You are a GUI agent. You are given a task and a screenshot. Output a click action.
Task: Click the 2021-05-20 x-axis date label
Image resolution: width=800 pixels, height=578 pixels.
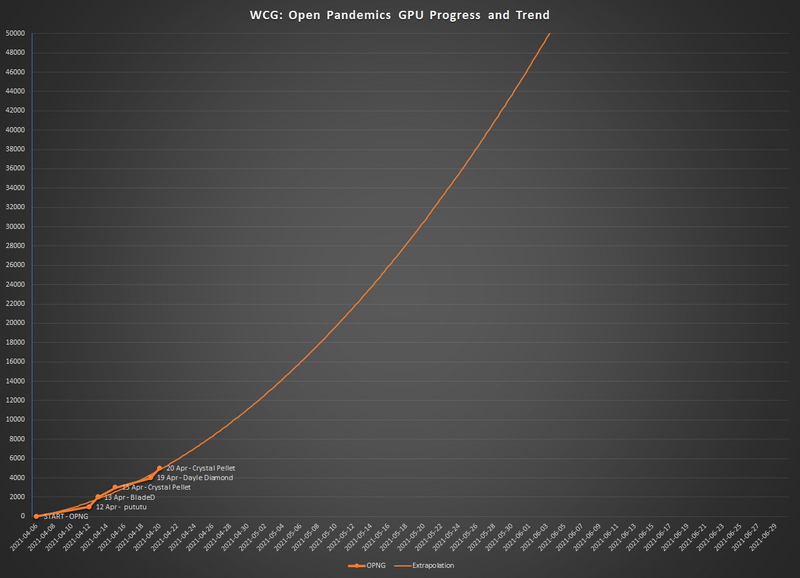[x=412, y=537]
